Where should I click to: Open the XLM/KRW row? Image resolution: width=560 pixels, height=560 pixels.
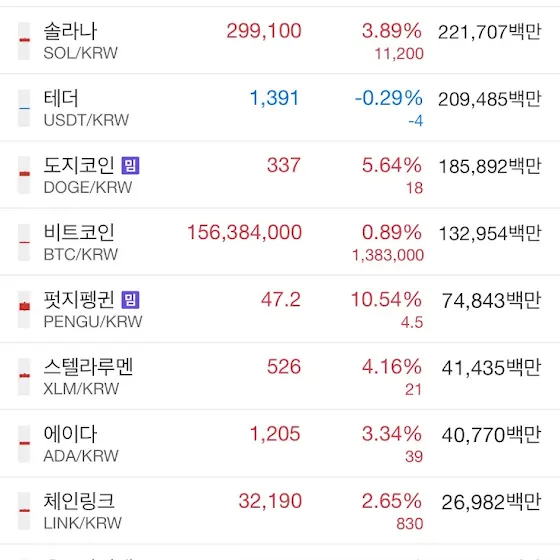point(280,376)
